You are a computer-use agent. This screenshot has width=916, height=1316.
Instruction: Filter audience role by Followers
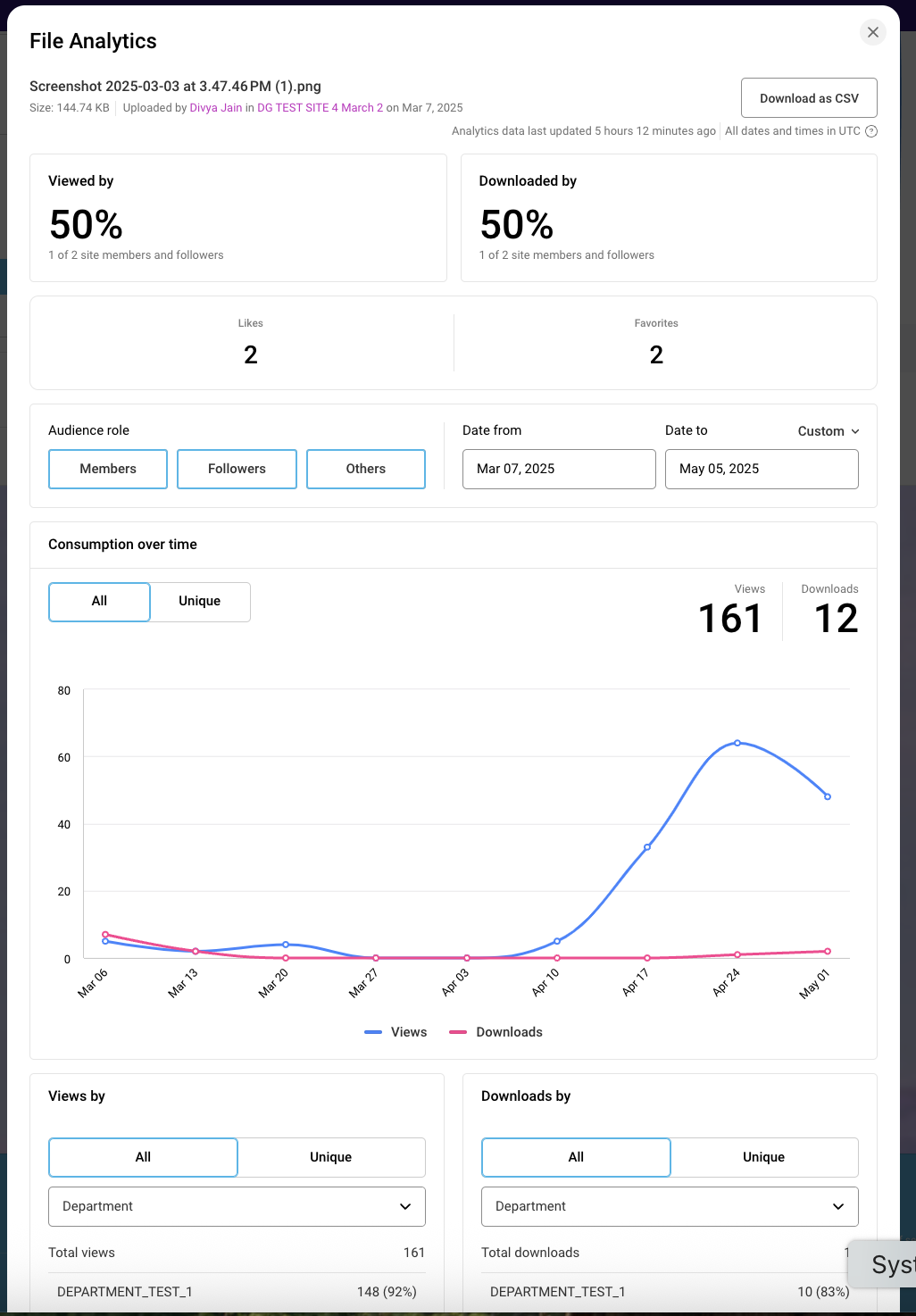point(237,469)
